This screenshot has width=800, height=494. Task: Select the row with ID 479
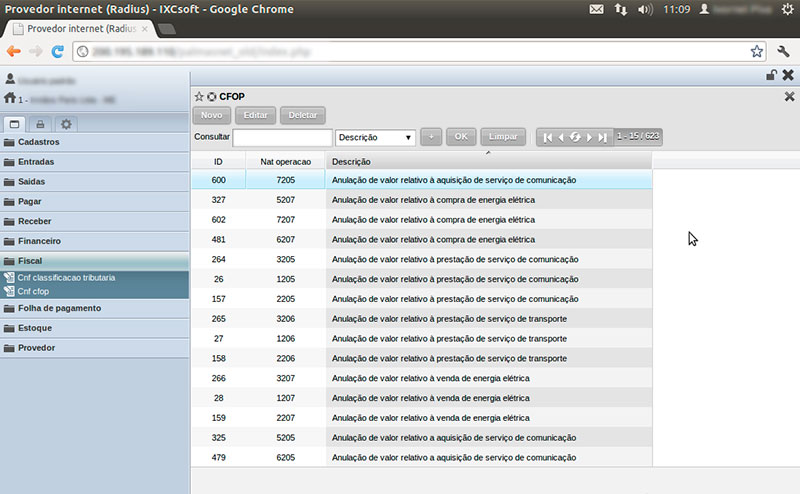coord(422,458)
